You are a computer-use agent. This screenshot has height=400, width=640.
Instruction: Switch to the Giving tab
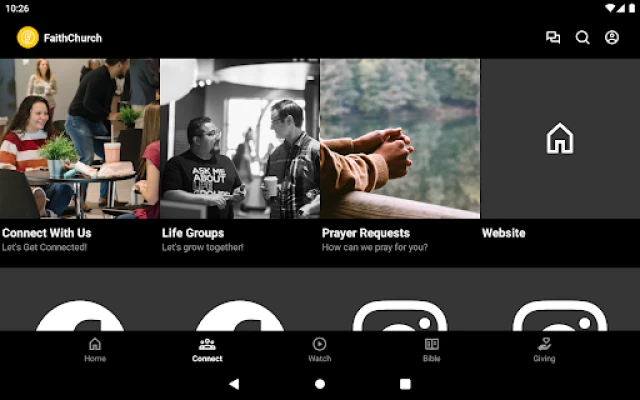[543, 349]
